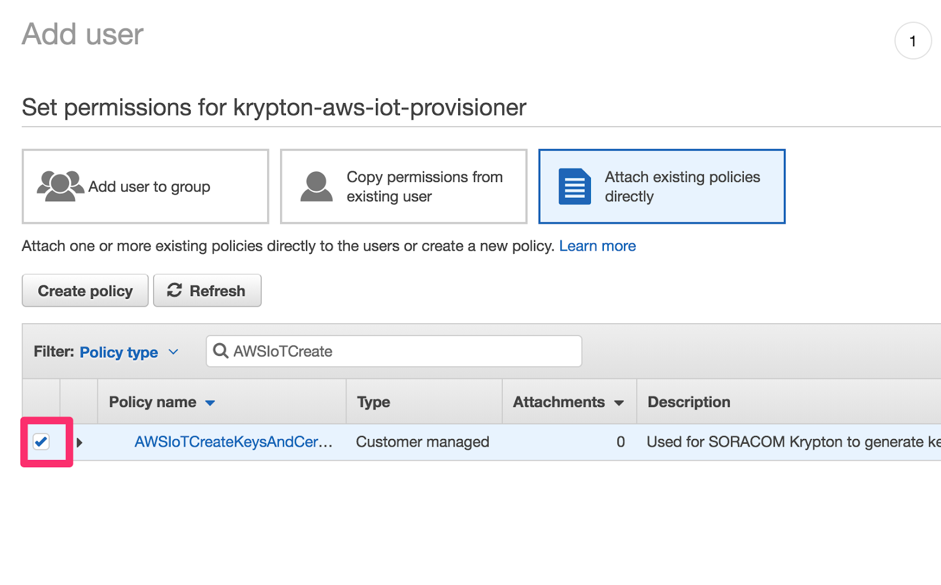Uncheck the AWSIoTCreateKeysAndCer policy checkbox

(x=41, y=441)
